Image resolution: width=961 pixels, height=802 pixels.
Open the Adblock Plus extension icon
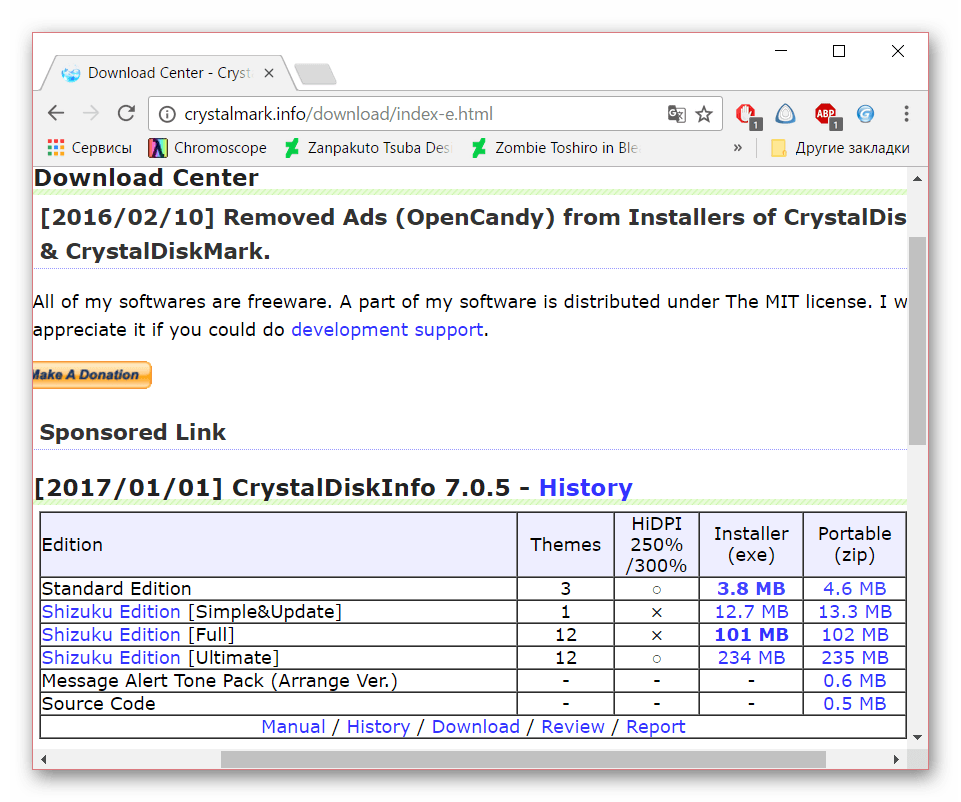click(828, 116)
